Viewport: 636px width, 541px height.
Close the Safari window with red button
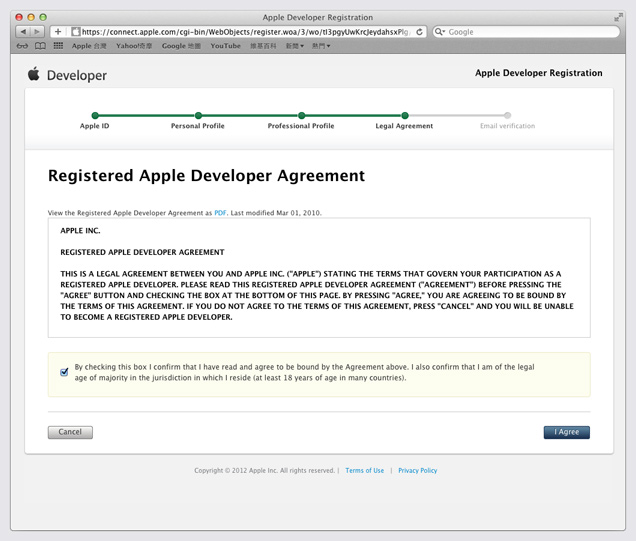tap(19, 17)
